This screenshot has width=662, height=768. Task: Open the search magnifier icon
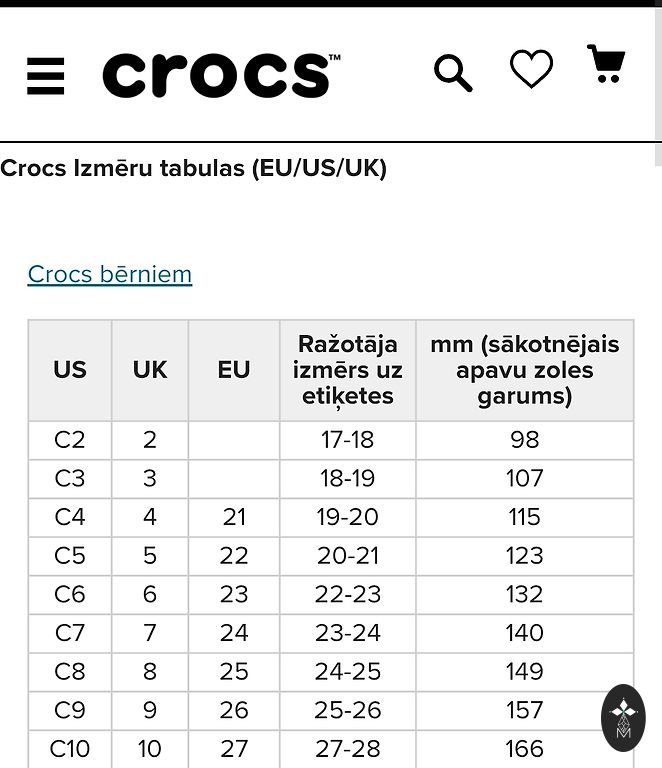(x=452, y=73)
